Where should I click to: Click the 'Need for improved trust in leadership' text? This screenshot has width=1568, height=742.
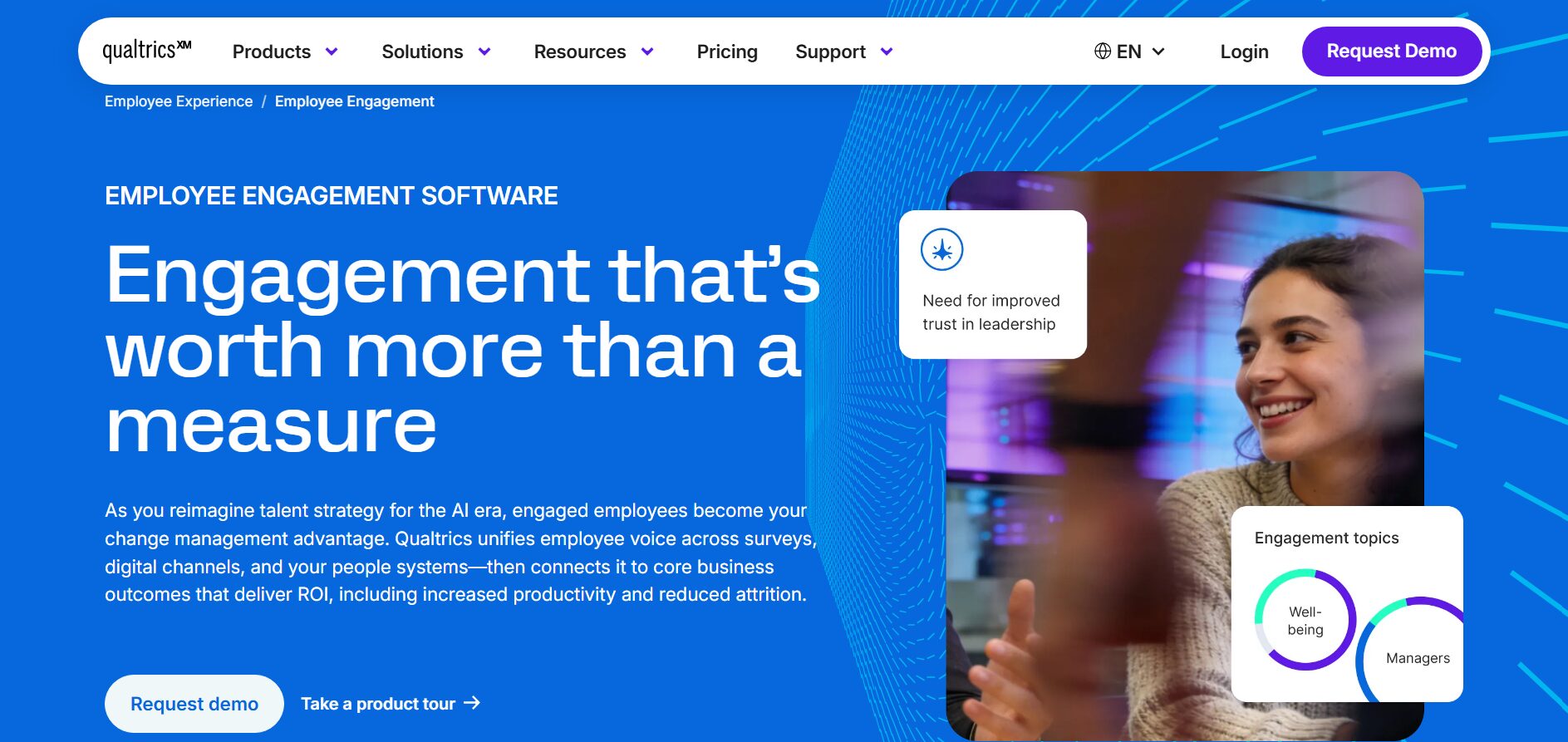(x=991, y=312)
